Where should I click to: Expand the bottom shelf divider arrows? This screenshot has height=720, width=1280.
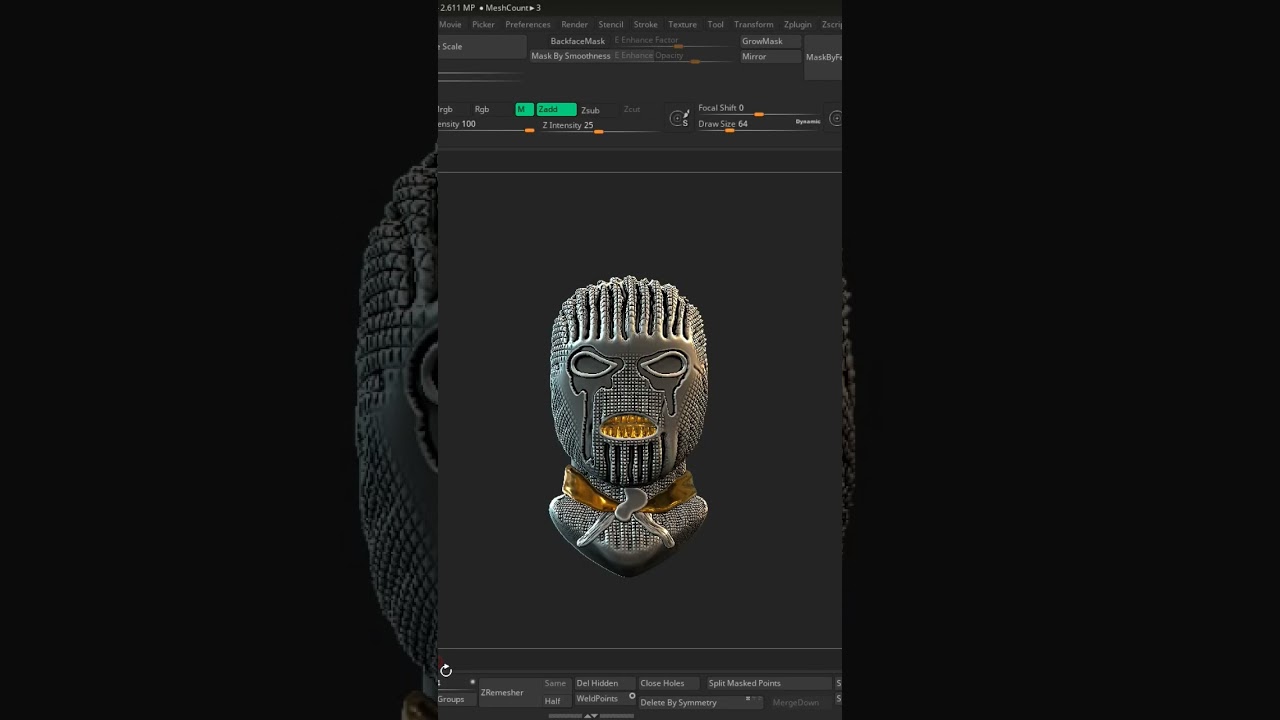(590, 715)
